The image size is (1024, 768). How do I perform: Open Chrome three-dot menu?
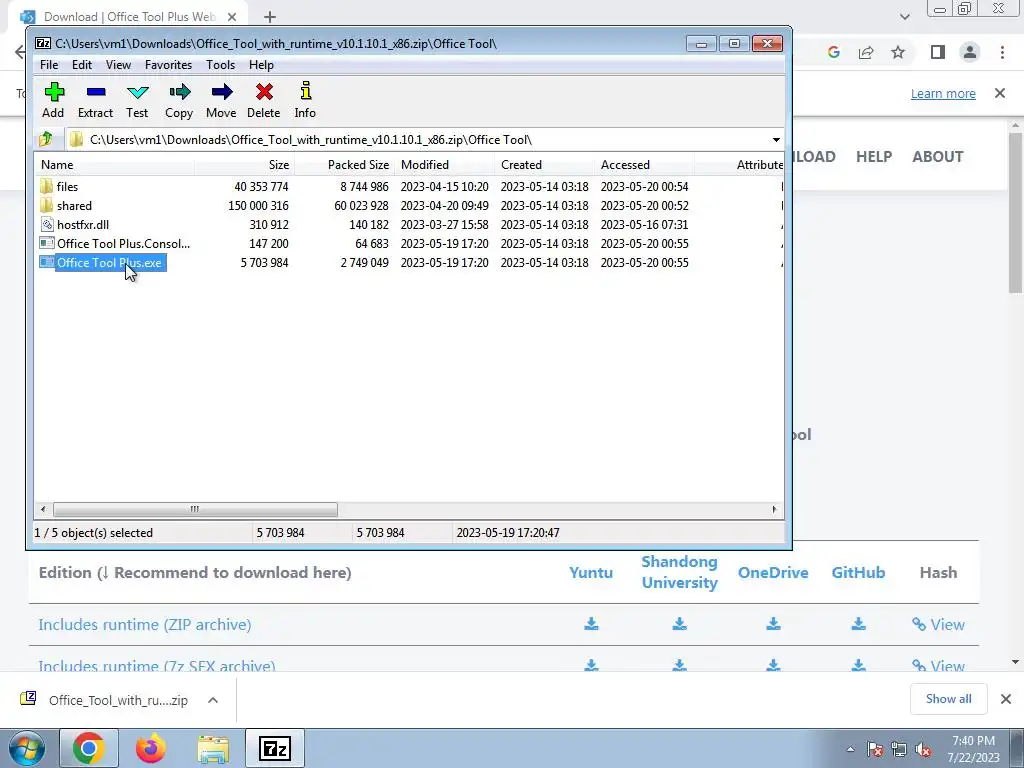pos(1002,52)
